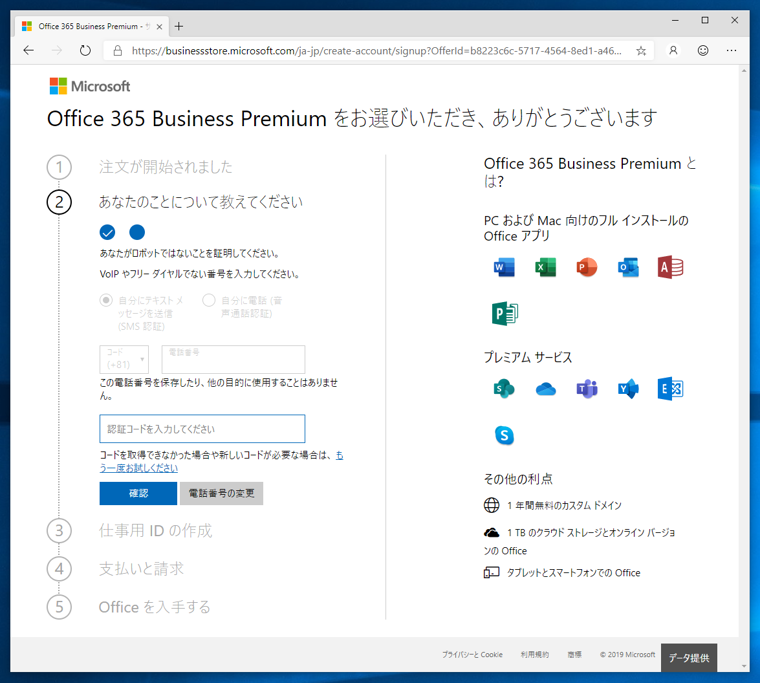Click the smiley feedback icon
The image size is (760, 683).
703,50
